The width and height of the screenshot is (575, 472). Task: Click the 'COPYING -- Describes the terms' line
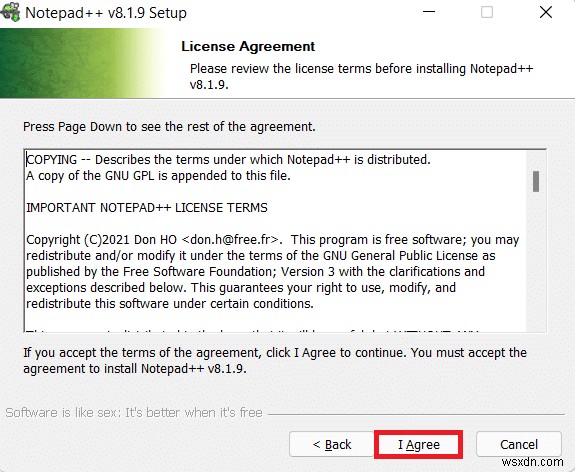pyautogui.click(x=228, y=160)
